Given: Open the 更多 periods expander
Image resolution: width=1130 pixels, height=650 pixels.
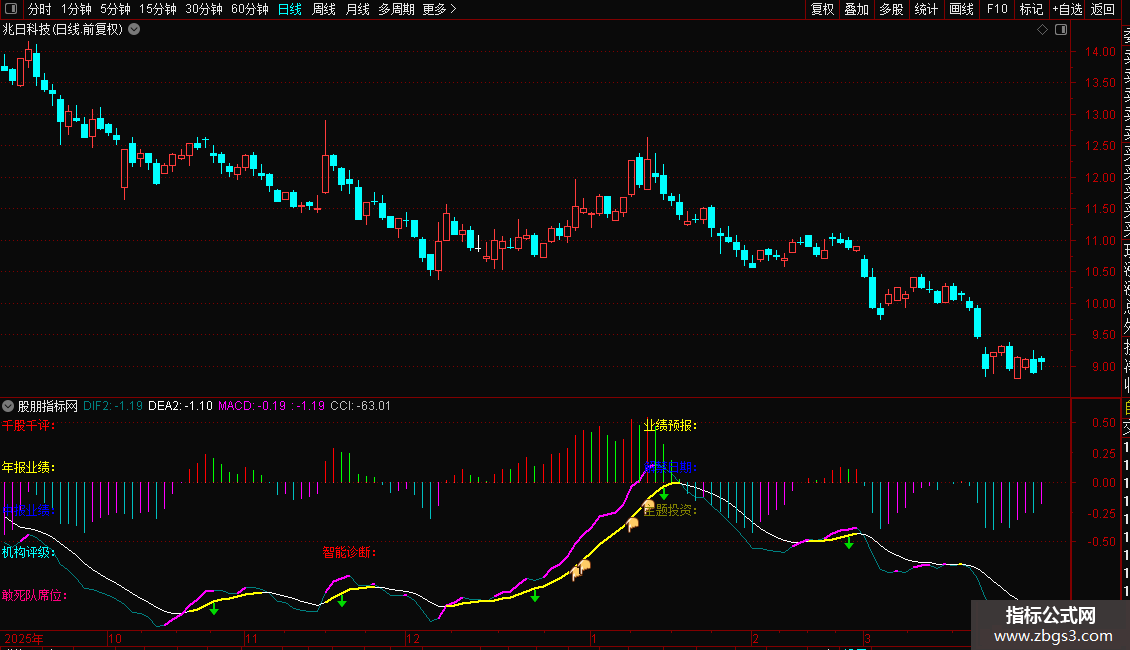Looking at the screenshot, I should tap(439, 9).
